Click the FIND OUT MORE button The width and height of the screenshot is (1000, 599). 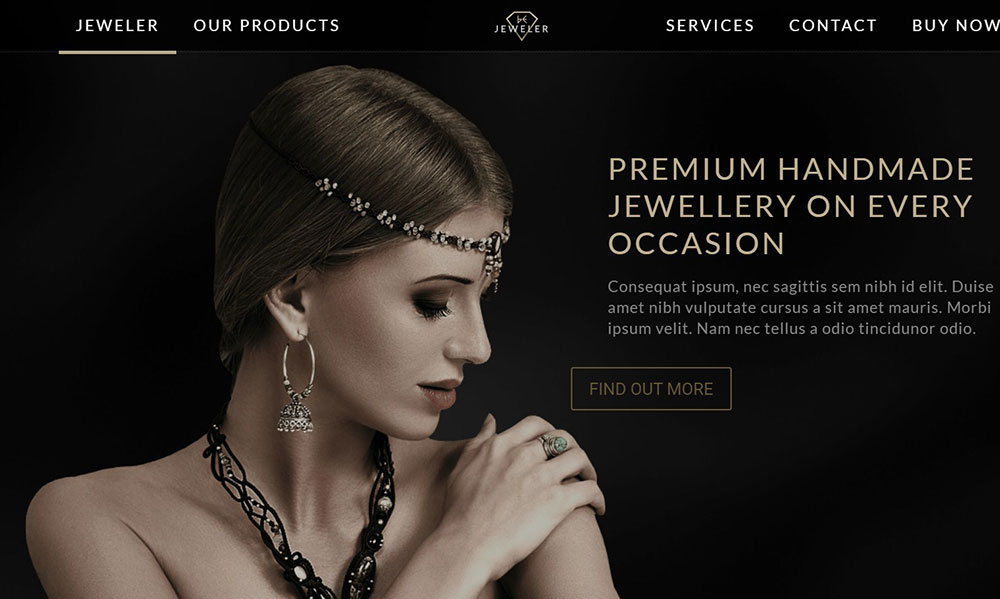click(x=651, y=388)
